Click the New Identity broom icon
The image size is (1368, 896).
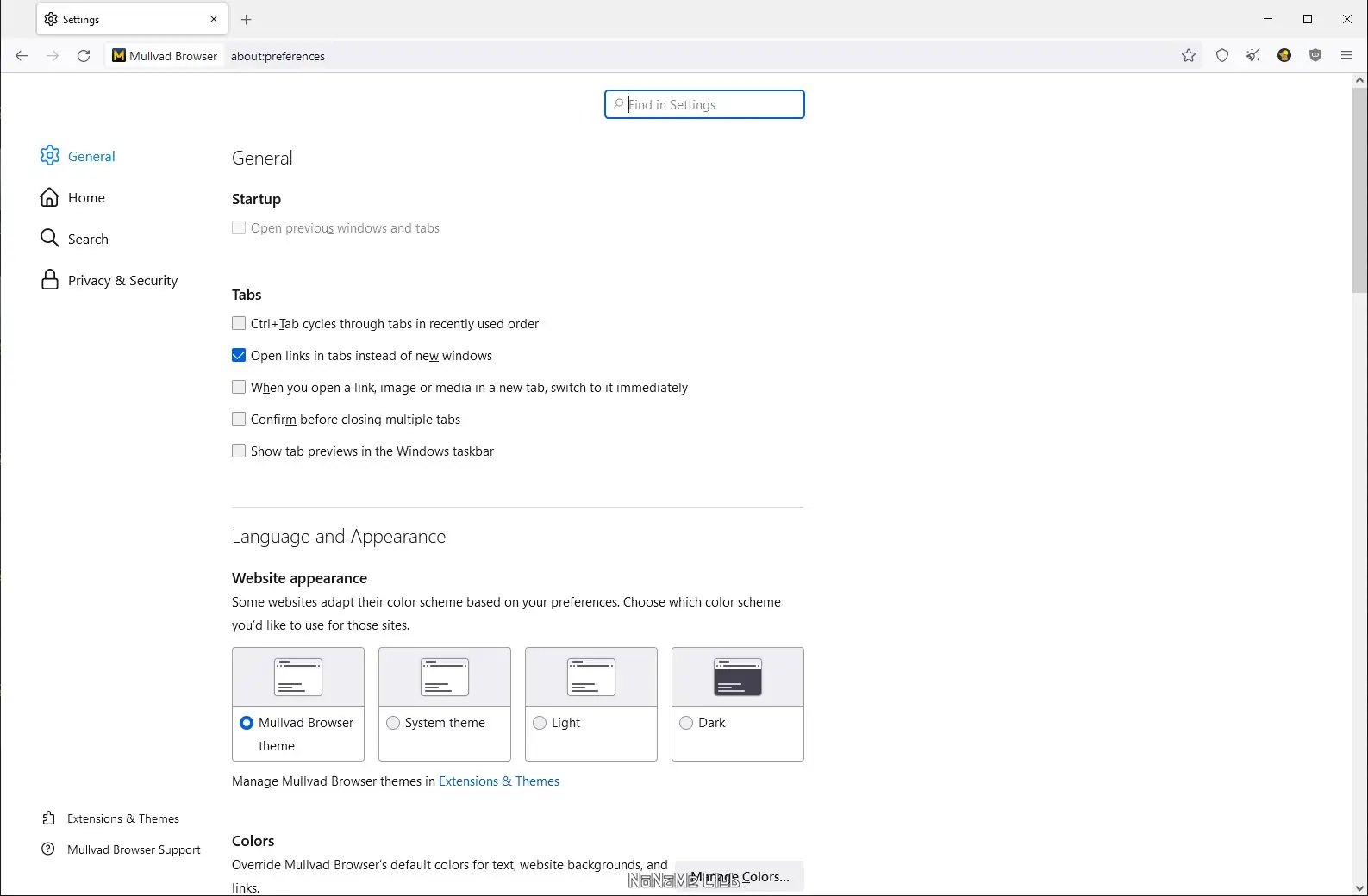[1253, 56]
